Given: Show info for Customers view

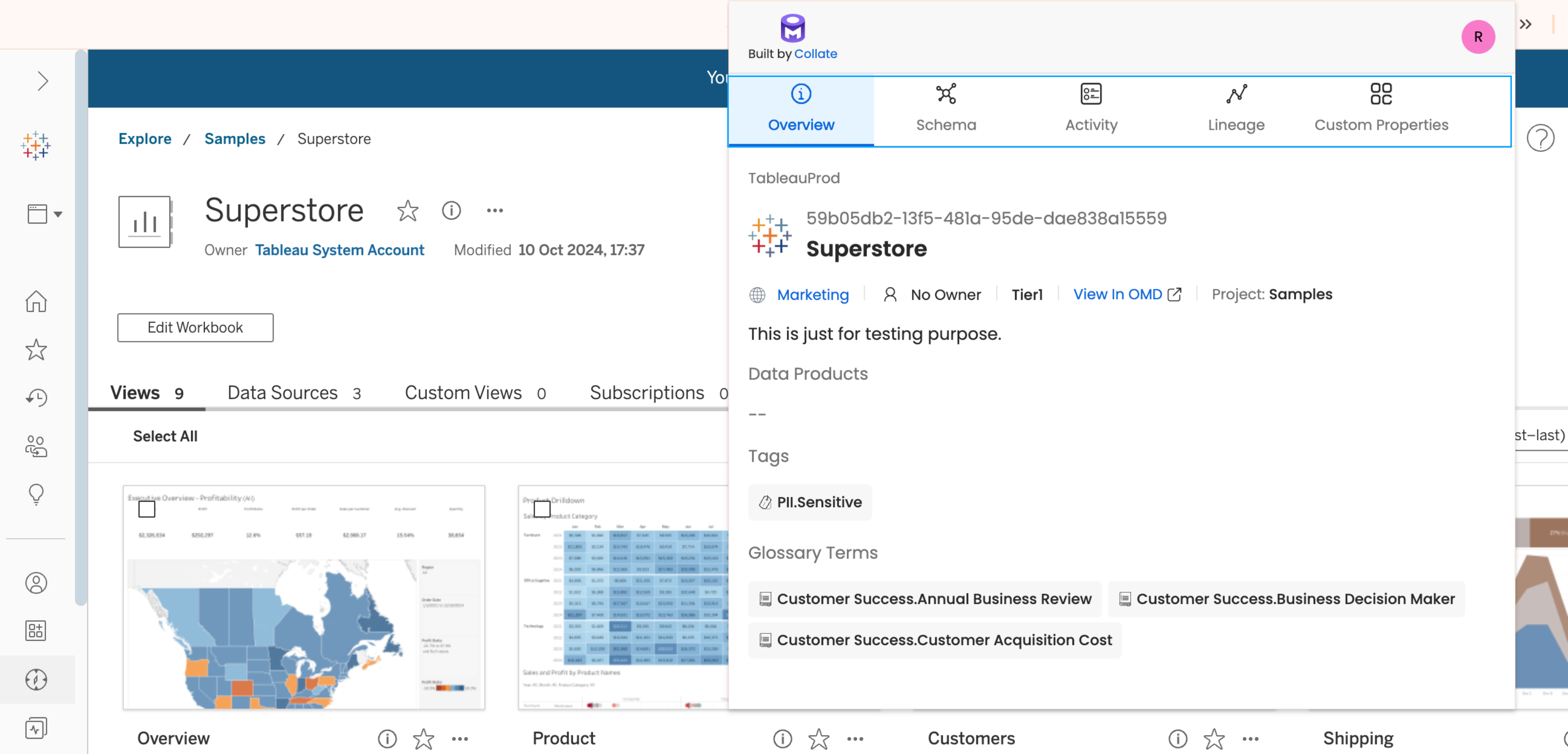Looking at the screenshot, I should point(1178,739).
